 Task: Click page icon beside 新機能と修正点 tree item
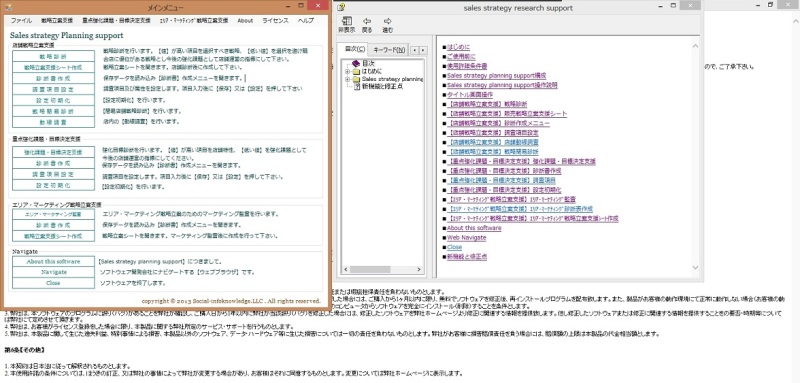[357, 86]
